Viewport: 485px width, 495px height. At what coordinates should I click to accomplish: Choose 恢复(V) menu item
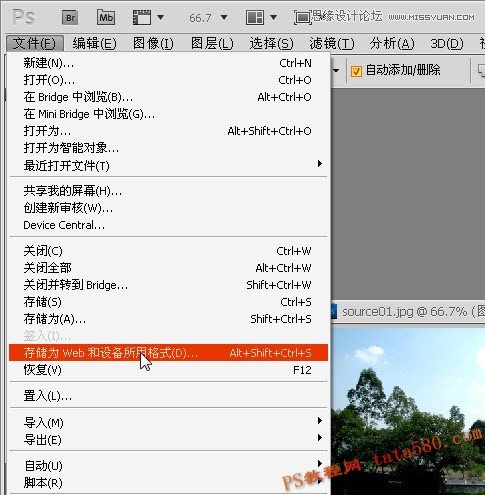coord(168,370)
